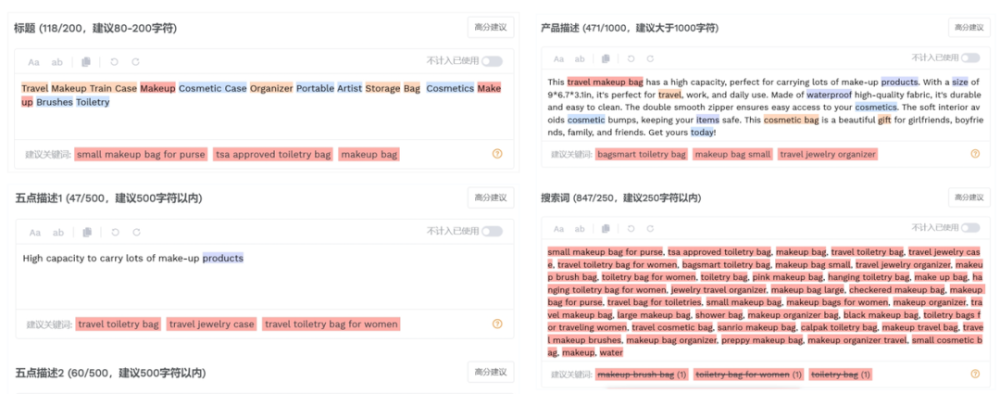
Task: Toggle 不计入已使用 switch in the 产品描述 panel
Action: pyautogui.click(x=970, y=58)
